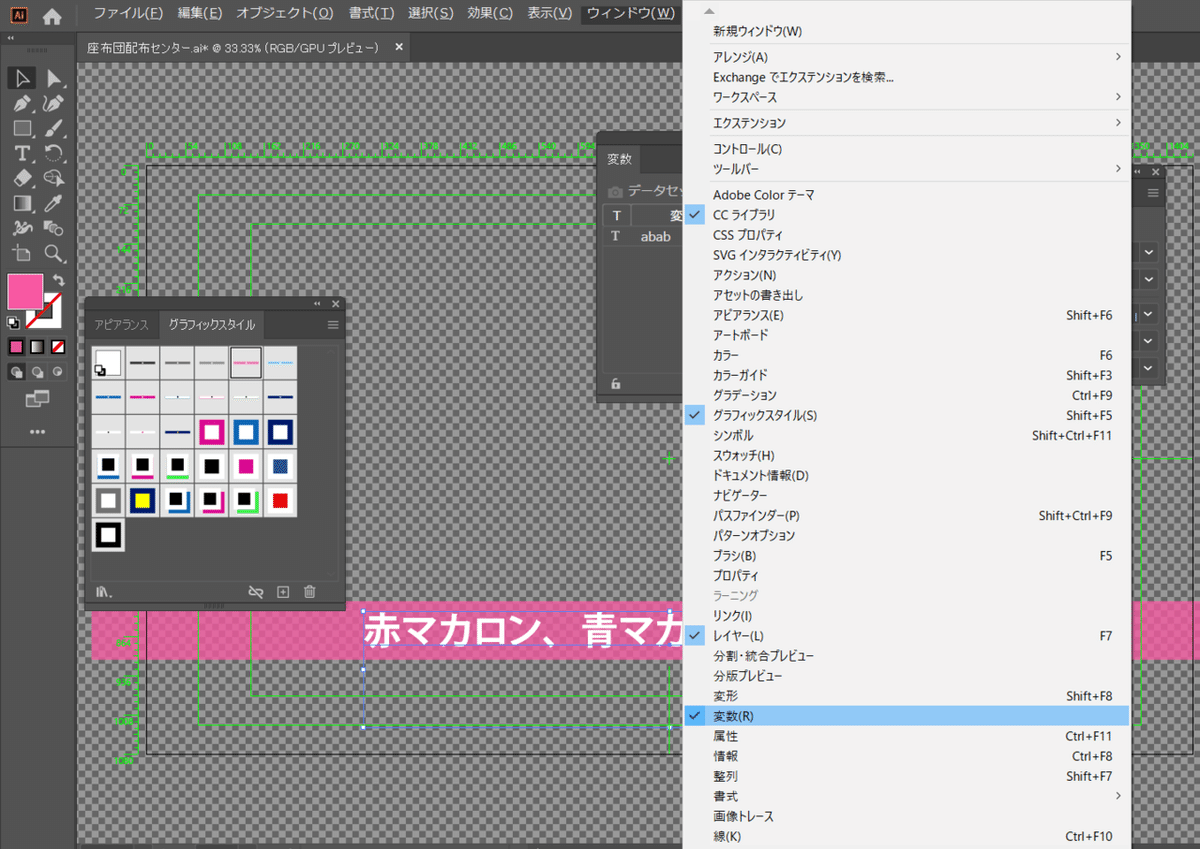Expand the 書式 submenu in Window menu

click(x=906, y=796)
